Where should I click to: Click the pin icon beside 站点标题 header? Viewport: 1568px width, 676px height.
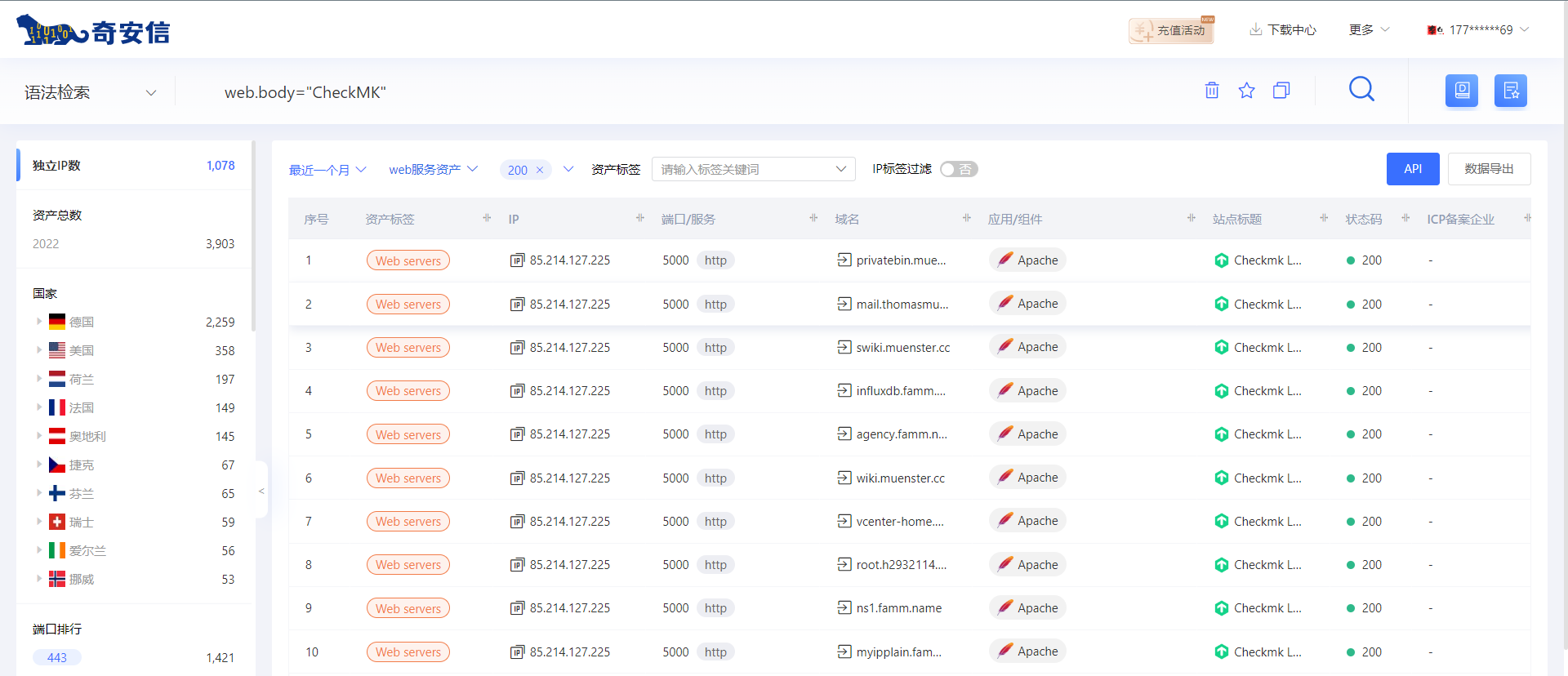click(1324, 218)
